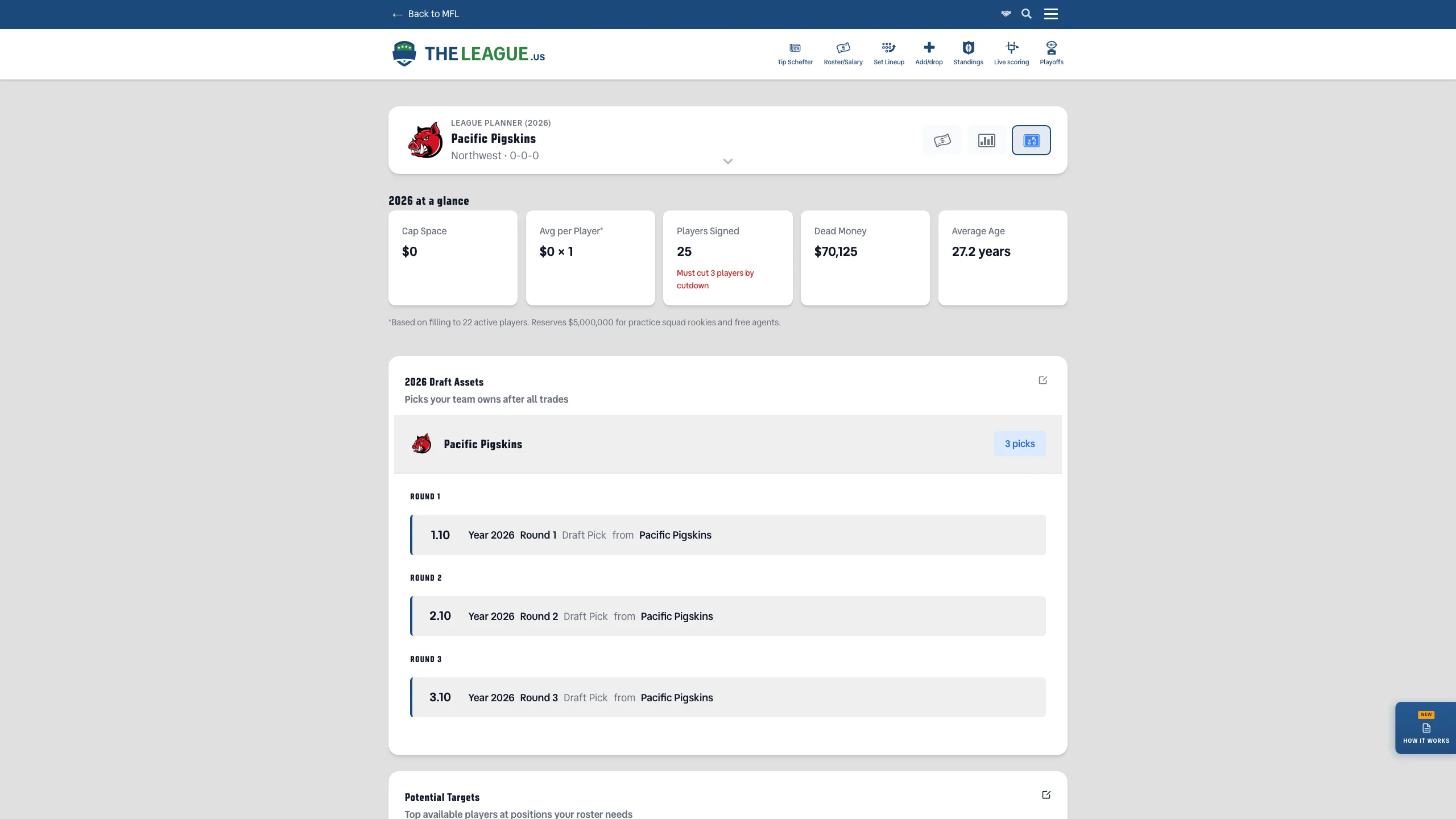The height and width of the screenshot is (819, 1456).
Task: Open Tip Schefter news
Action: [x=795, y=53]
